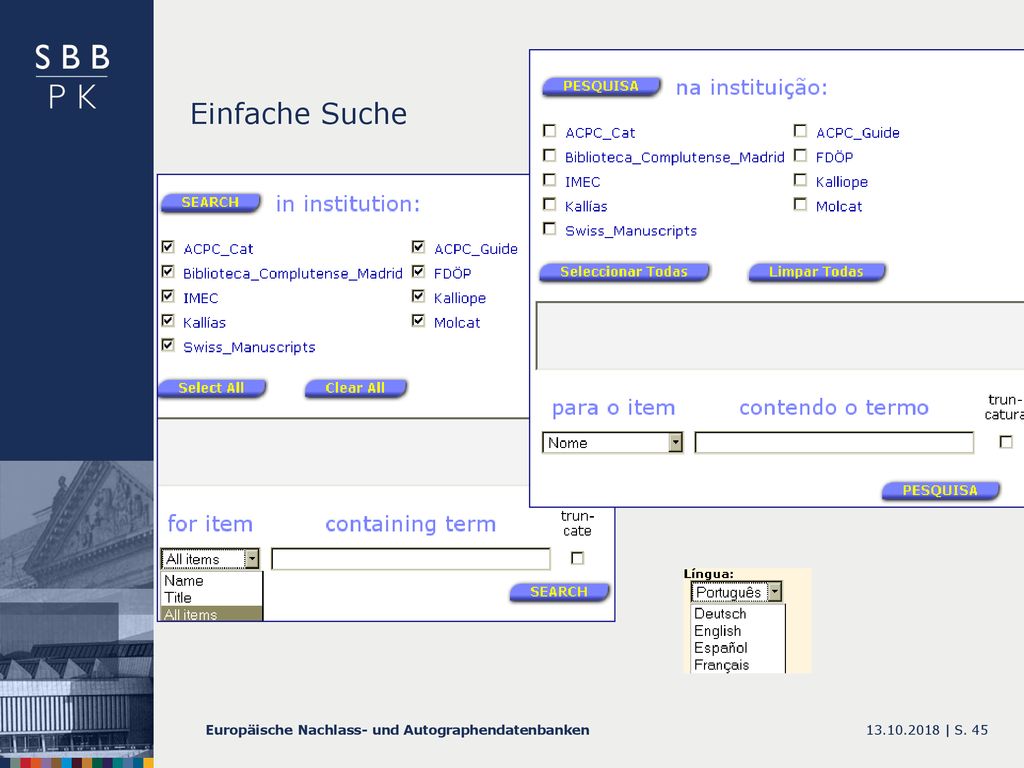Click the 'Einfache Suche' heading

coord(298,114)
